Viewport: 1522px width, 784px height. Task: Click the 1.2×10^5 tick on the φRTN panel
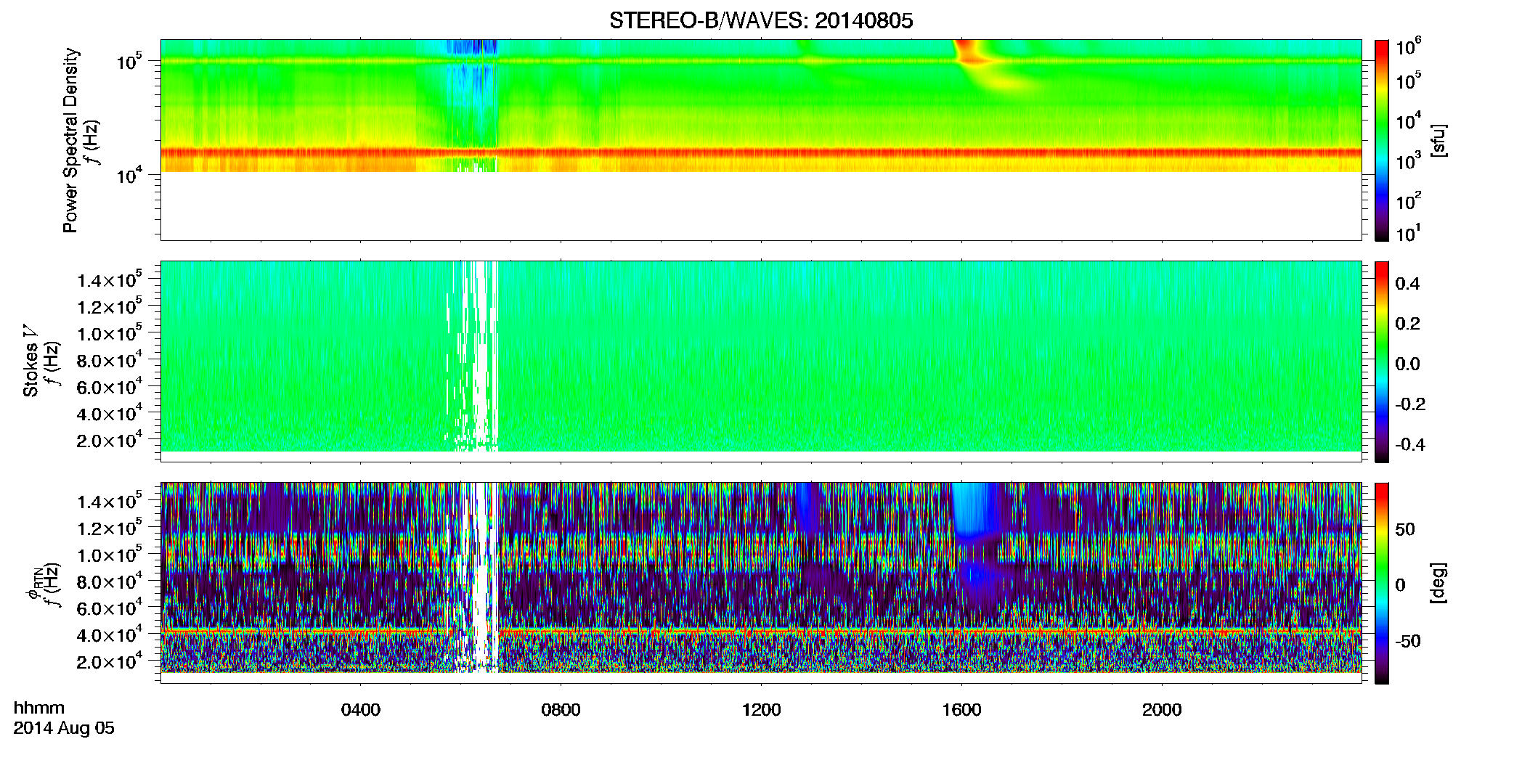pyautogui.click(x=109, y=528)
